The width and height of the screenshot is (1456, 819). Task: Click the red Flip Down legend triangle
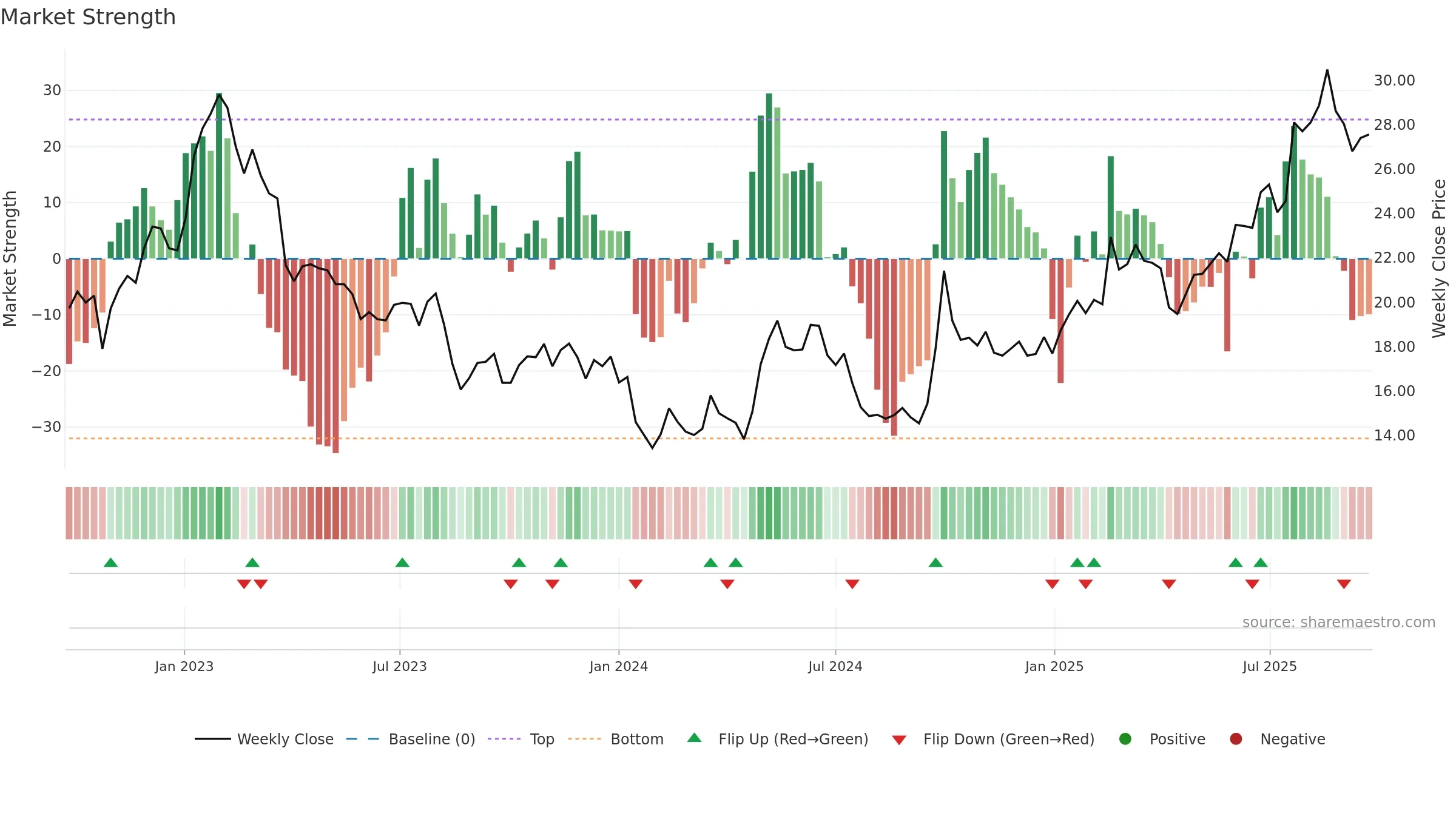click(899, 740)
